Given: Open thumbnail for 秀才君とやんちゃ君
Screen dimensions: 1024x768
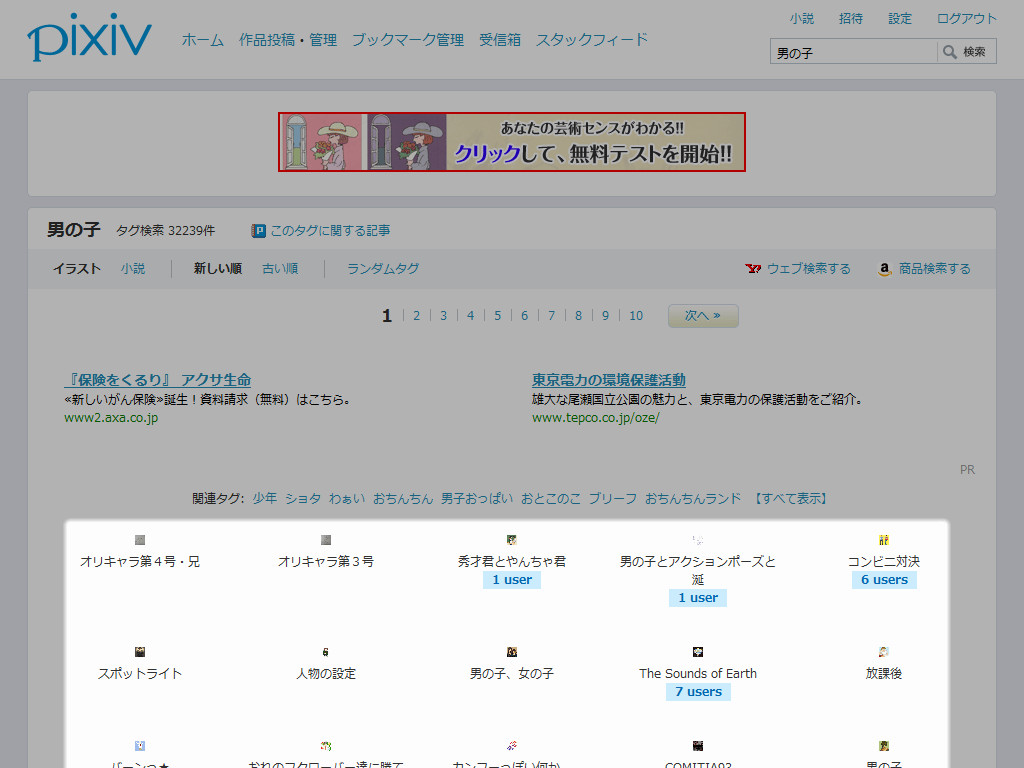Looking at the screenshot, I should [512, 540].
